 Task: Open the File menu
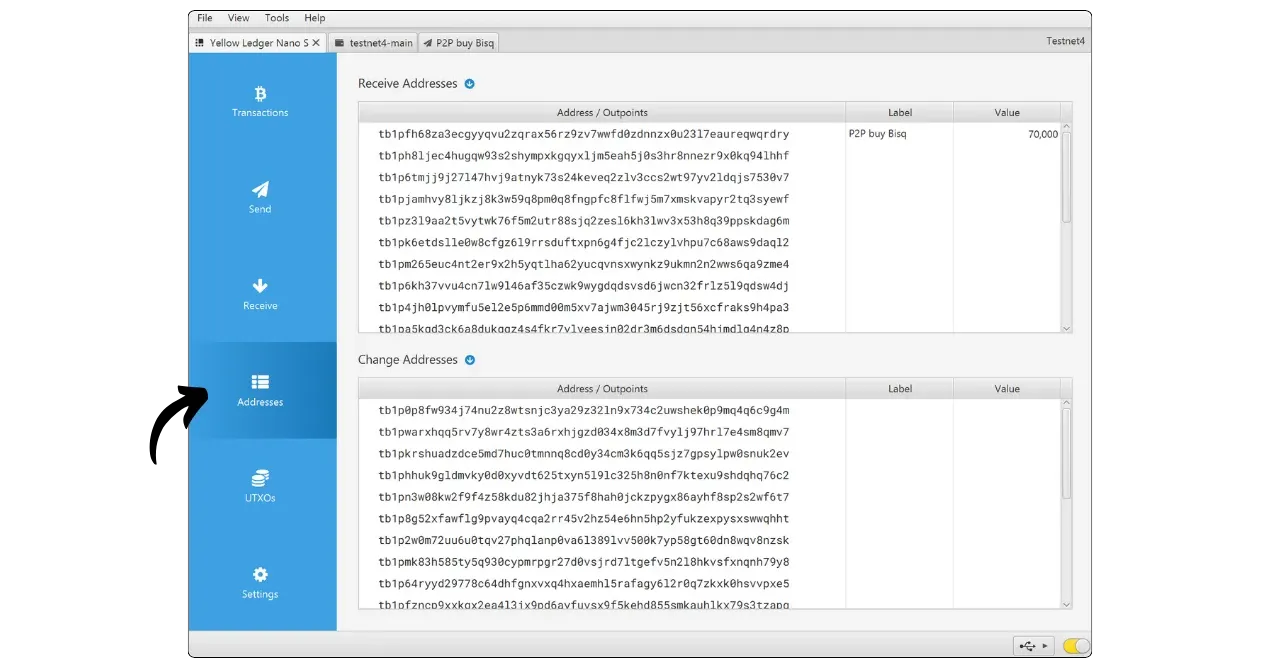205,18
